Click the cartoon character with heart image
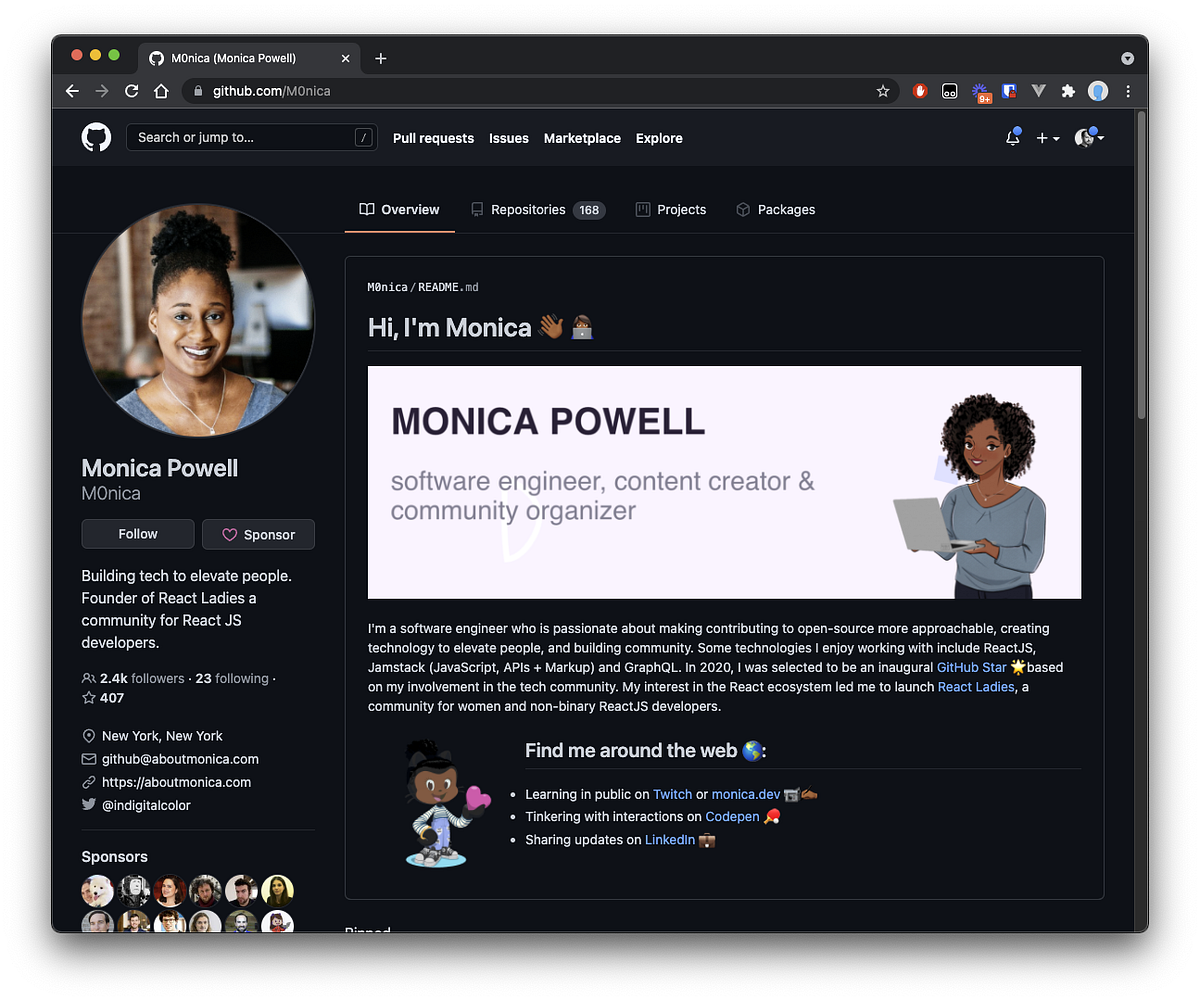1200x1001 pixels. (447, 804)
